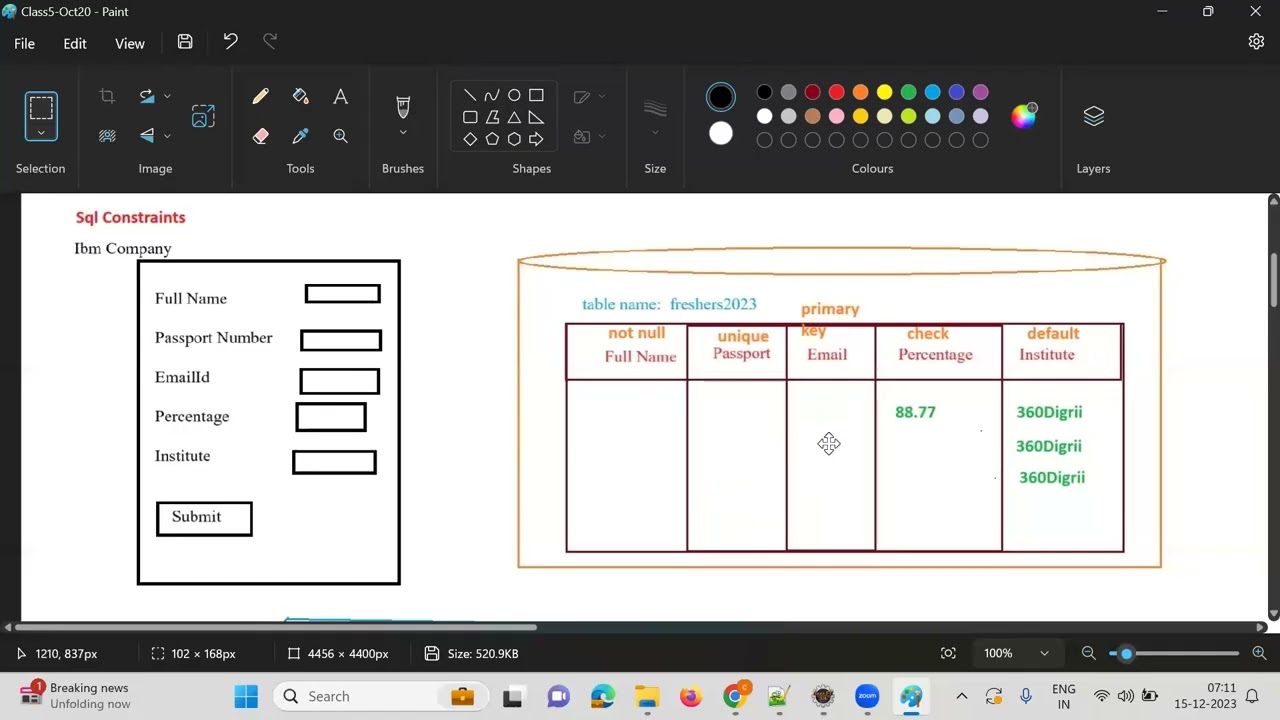
Task: Pick the Hexagon shape
Action: pyautogui.click(x=514, y=139)
